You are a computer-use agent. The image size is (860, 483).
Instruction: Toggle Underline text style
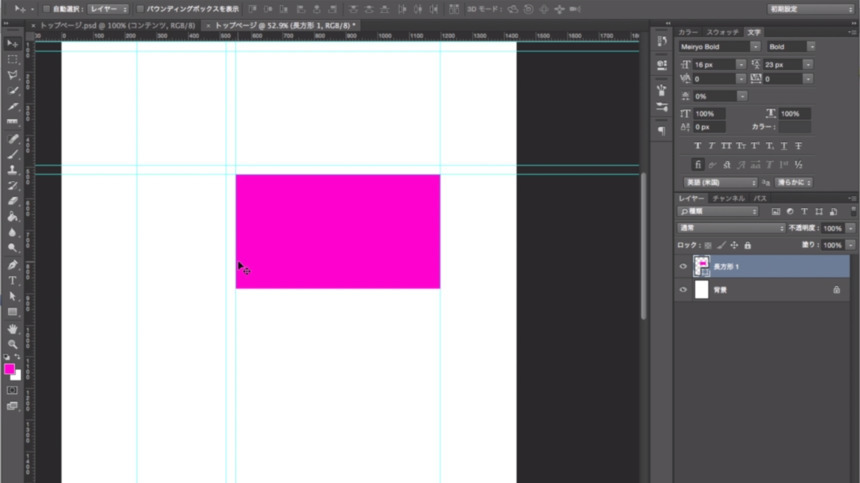784,146
